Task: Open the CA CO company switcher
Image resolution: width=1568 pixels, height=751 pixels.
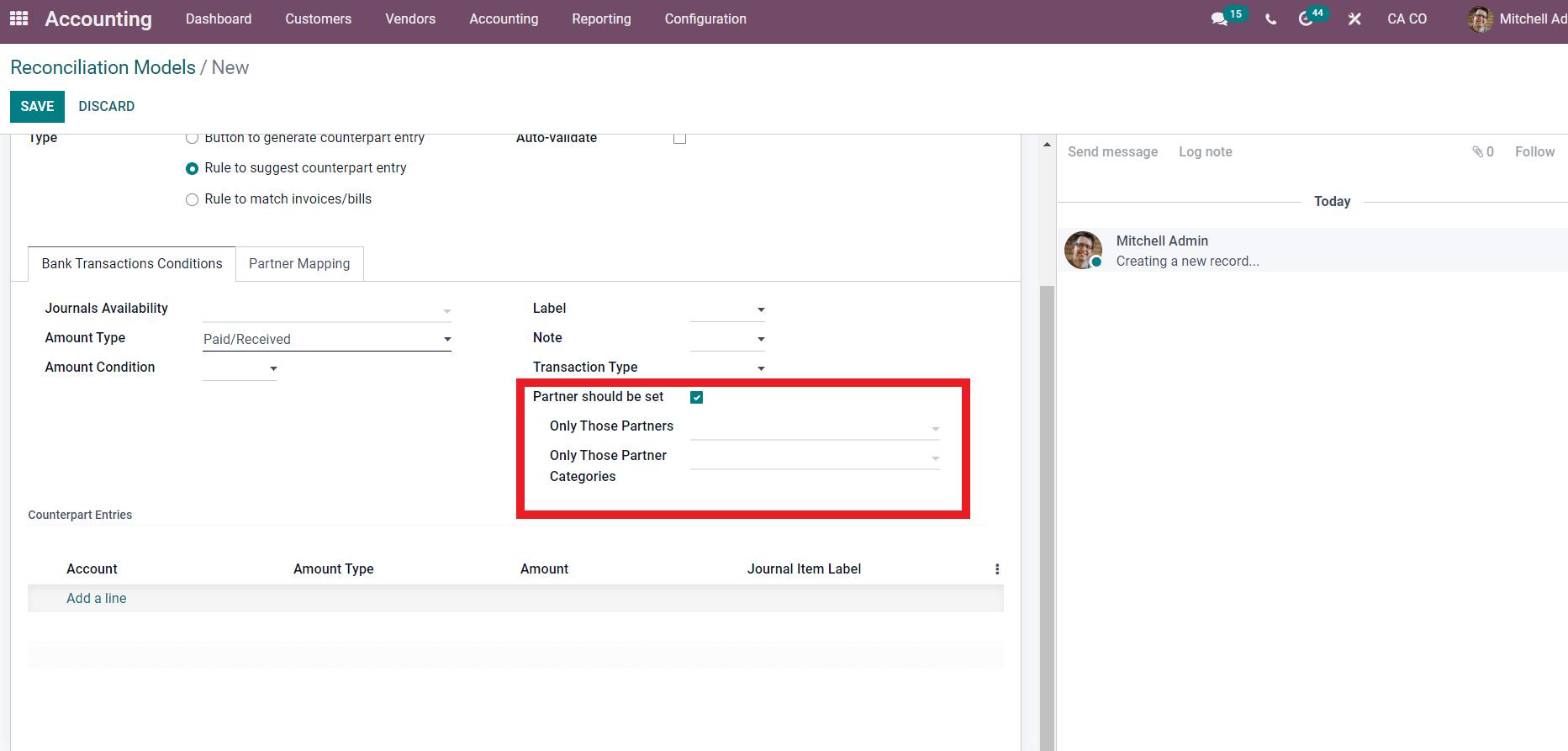Action: (x=1407, y=19)
